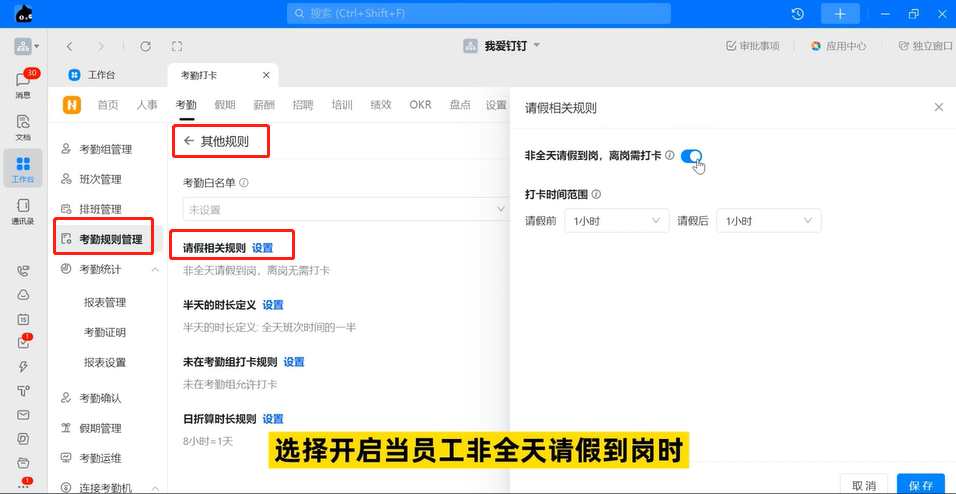Open the 工作台 workbench sidebar icon
The image size is (956, 494).
(23, 169)
